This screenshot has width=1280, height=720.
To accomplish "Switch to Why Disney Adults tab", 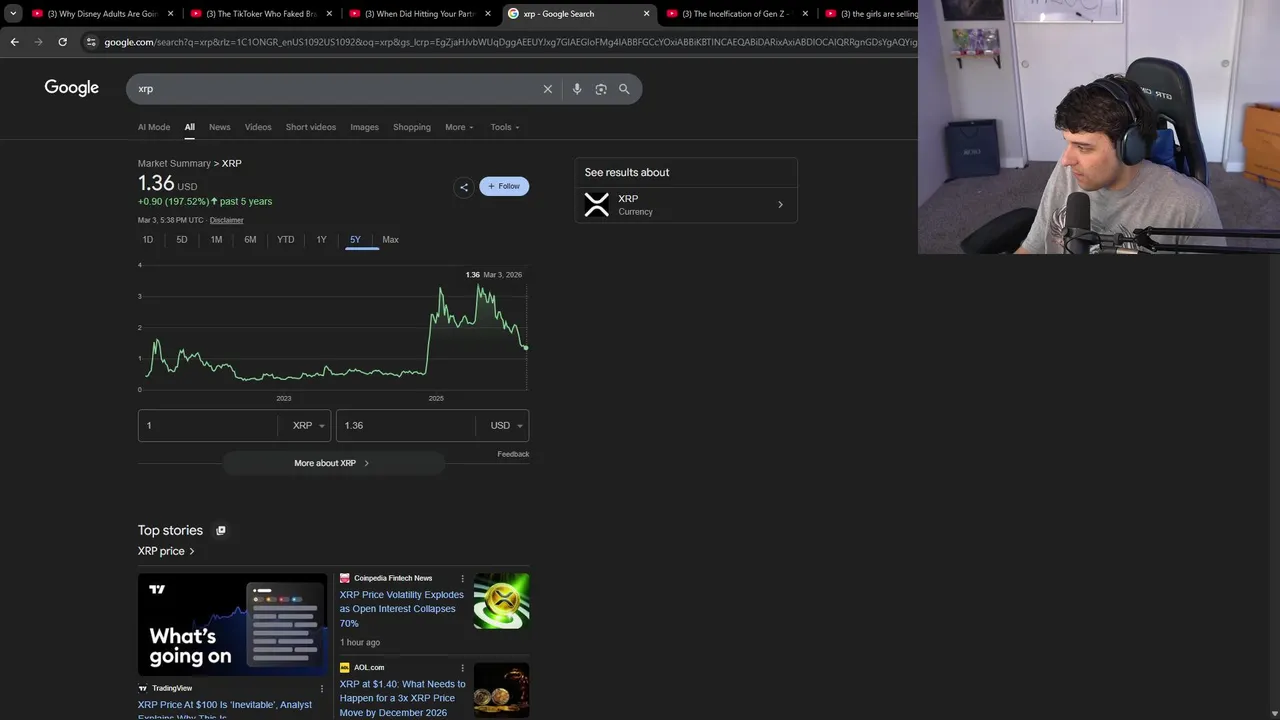I will coord(102,14).
